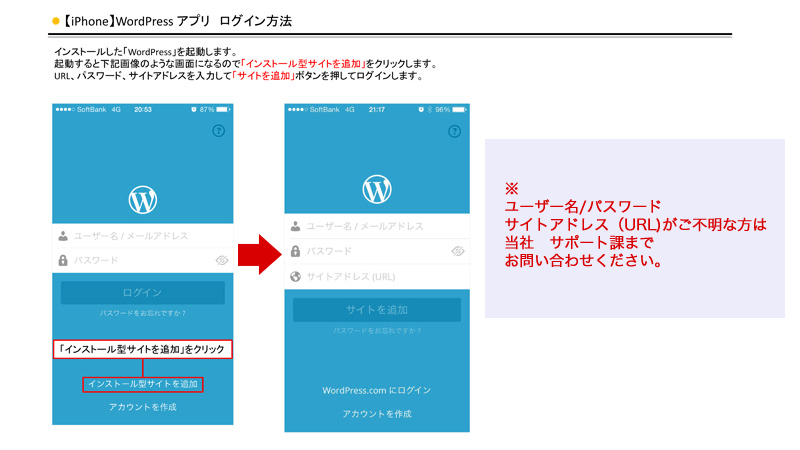Tap the サイトを追加 button
Screen dimensions: 800x450
[377, 310]
